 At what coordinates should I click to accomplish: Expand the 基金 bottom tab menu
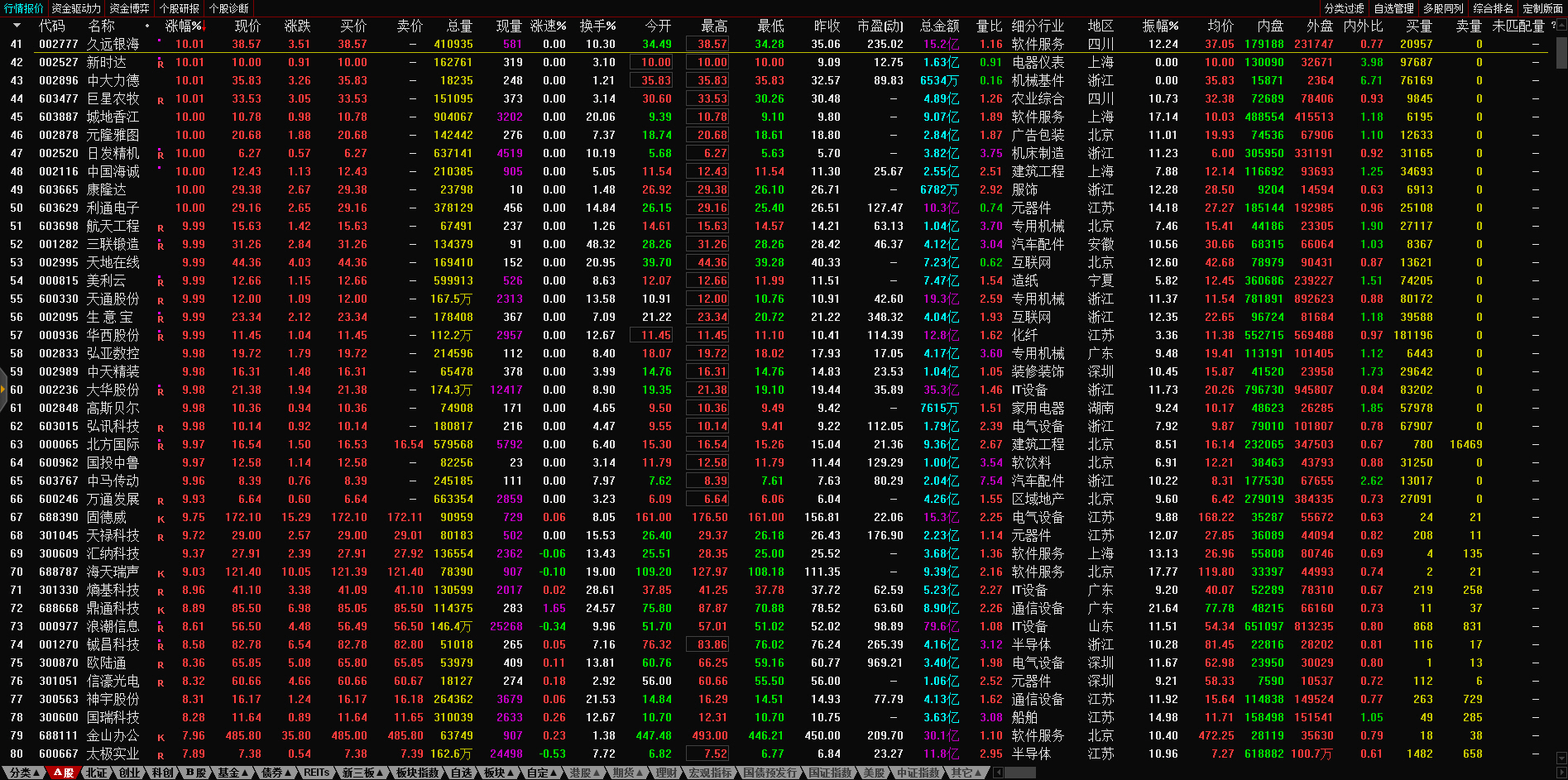click(x=233, y=773)
